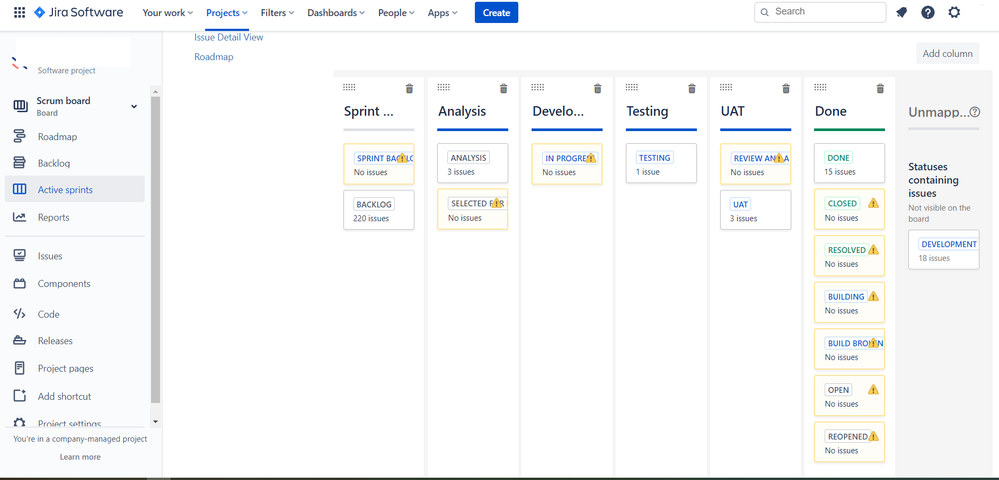This screenshot has width=999, height=480.
Task: Click the warning icon on IN PROGRESS status
Action: click(x=591, y=158)
